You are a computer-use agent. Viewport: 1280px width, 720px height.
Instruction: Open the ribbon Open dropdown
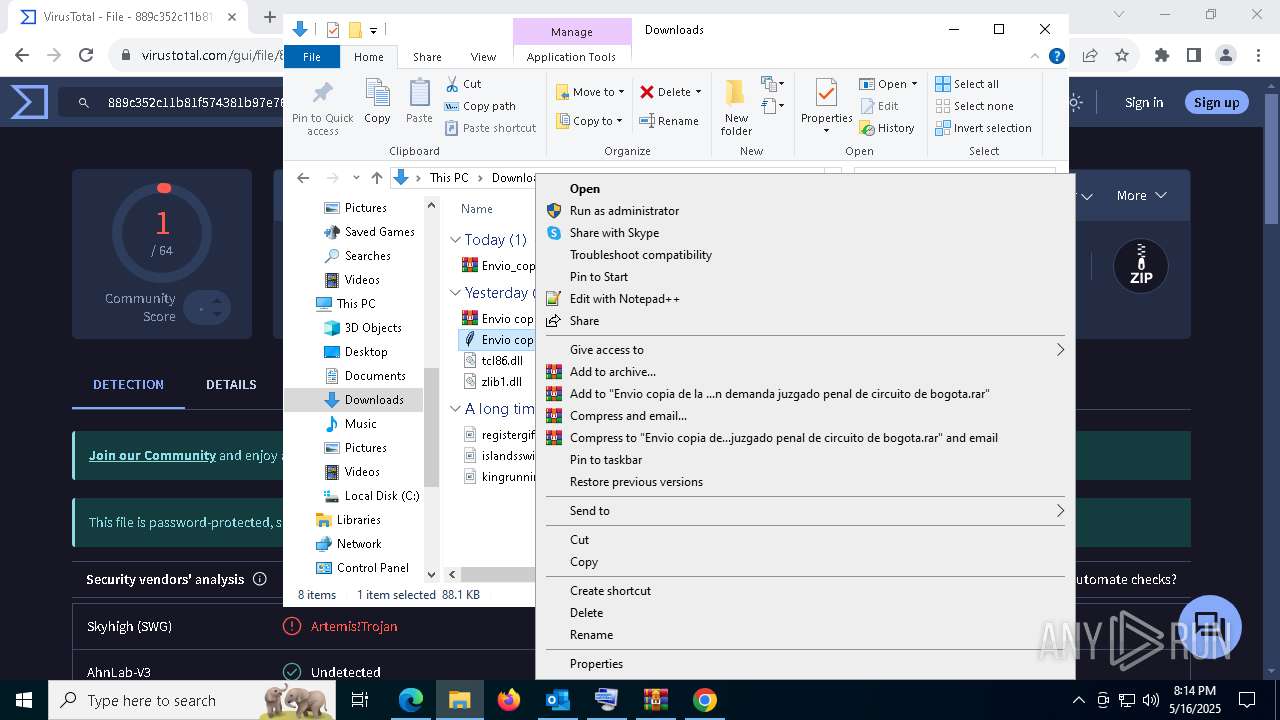tap(888, 84)
